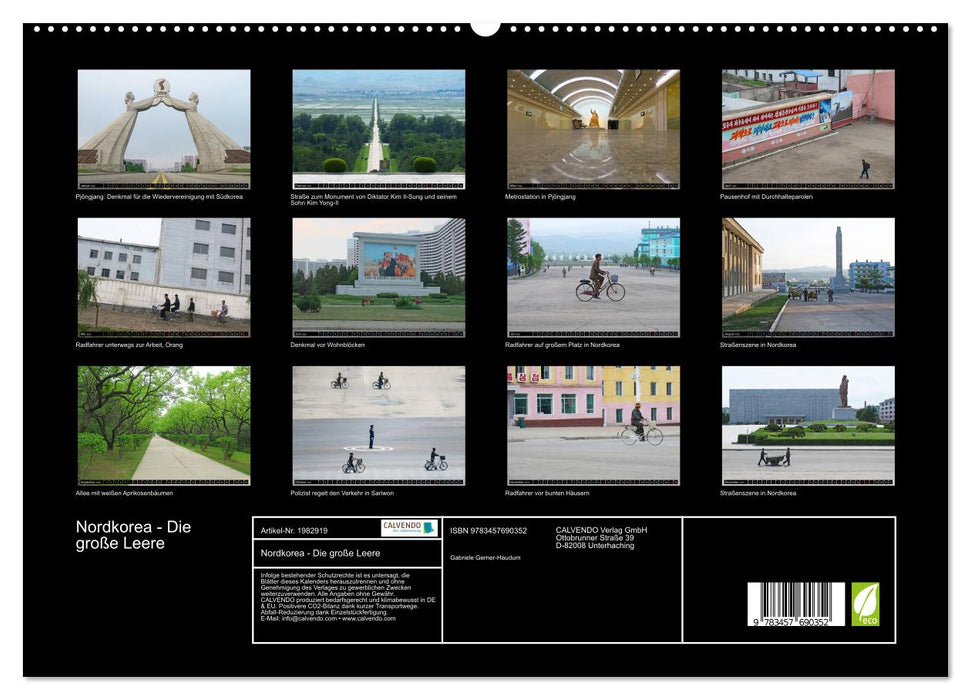Select the Pausenhof mit Durchhalteparolen photo
The image size is (971, 700).
click(x=806, y=127)
